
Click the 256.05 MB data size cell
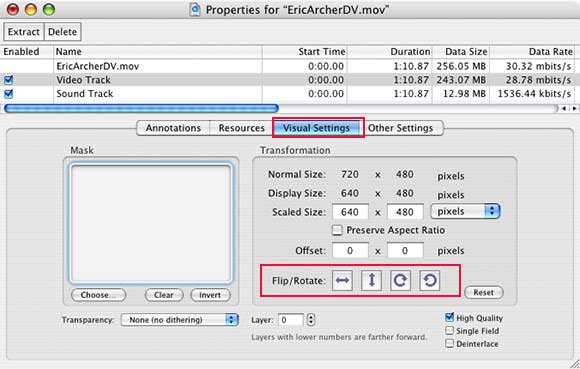click(461, 66)
